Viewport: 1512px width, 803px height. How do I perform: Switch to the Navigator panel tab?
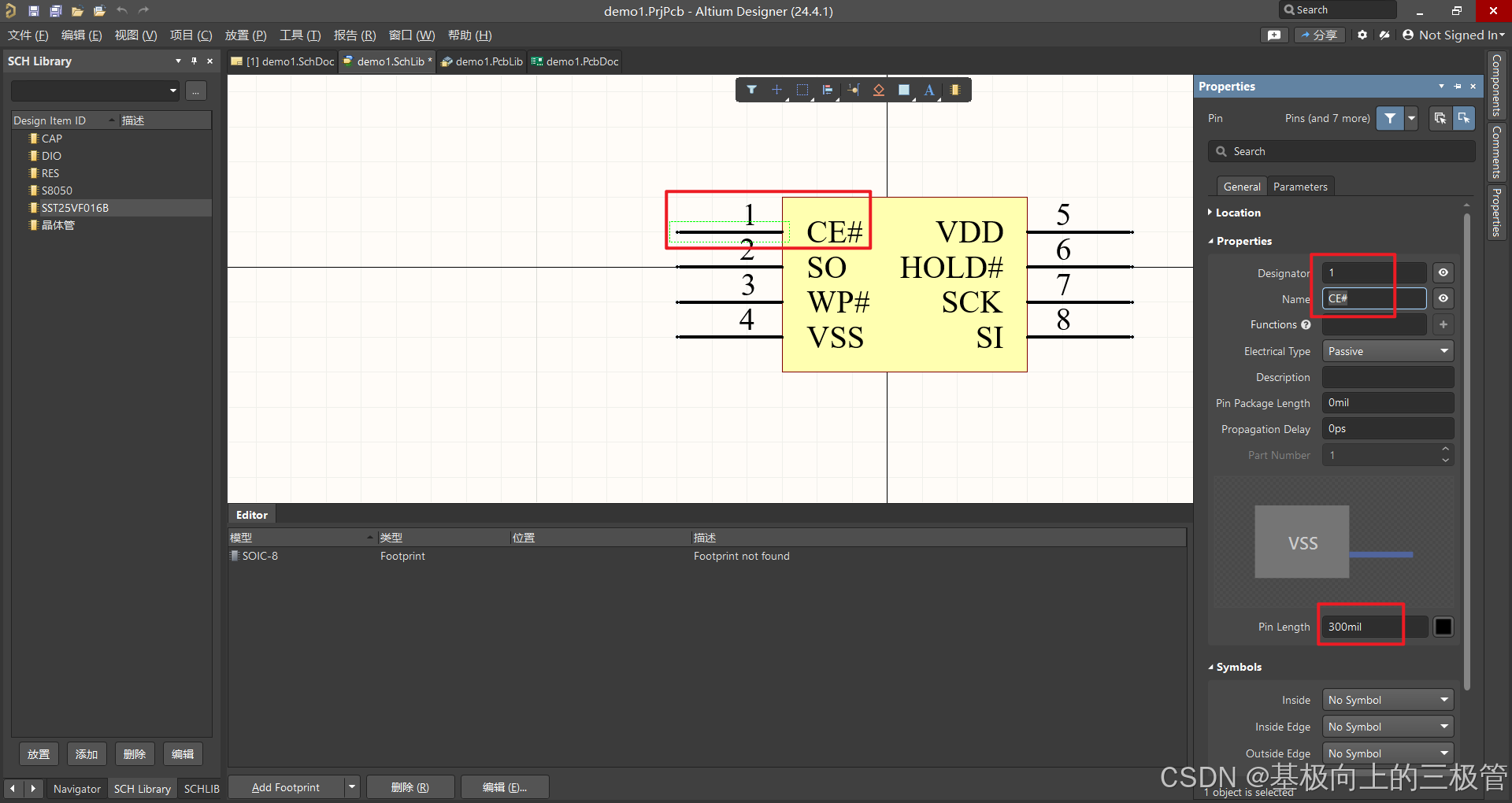(x=77, y=789)
